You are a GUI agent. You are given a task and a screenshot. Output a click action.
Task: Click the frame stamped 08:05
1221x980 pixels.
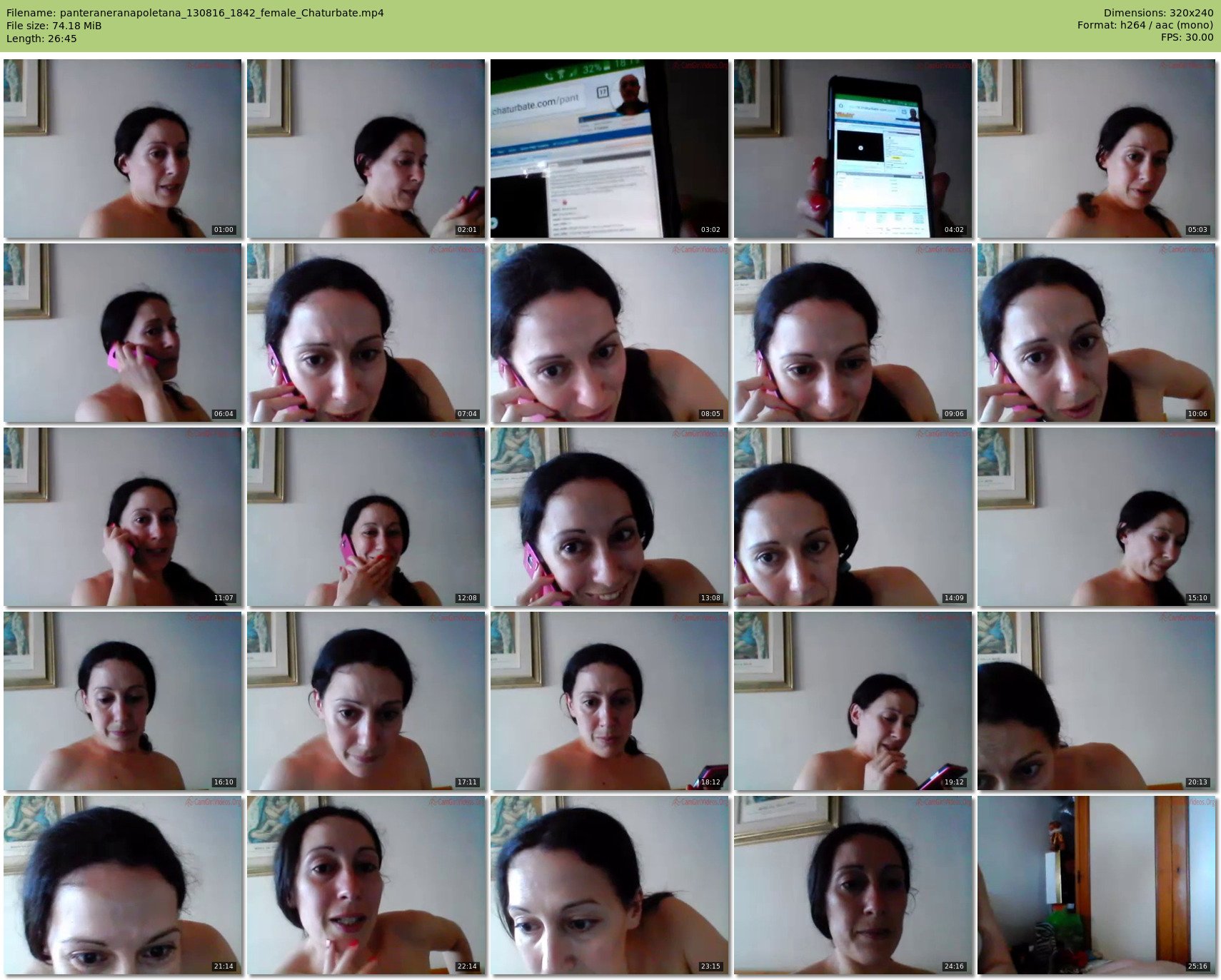pos(610,333)
